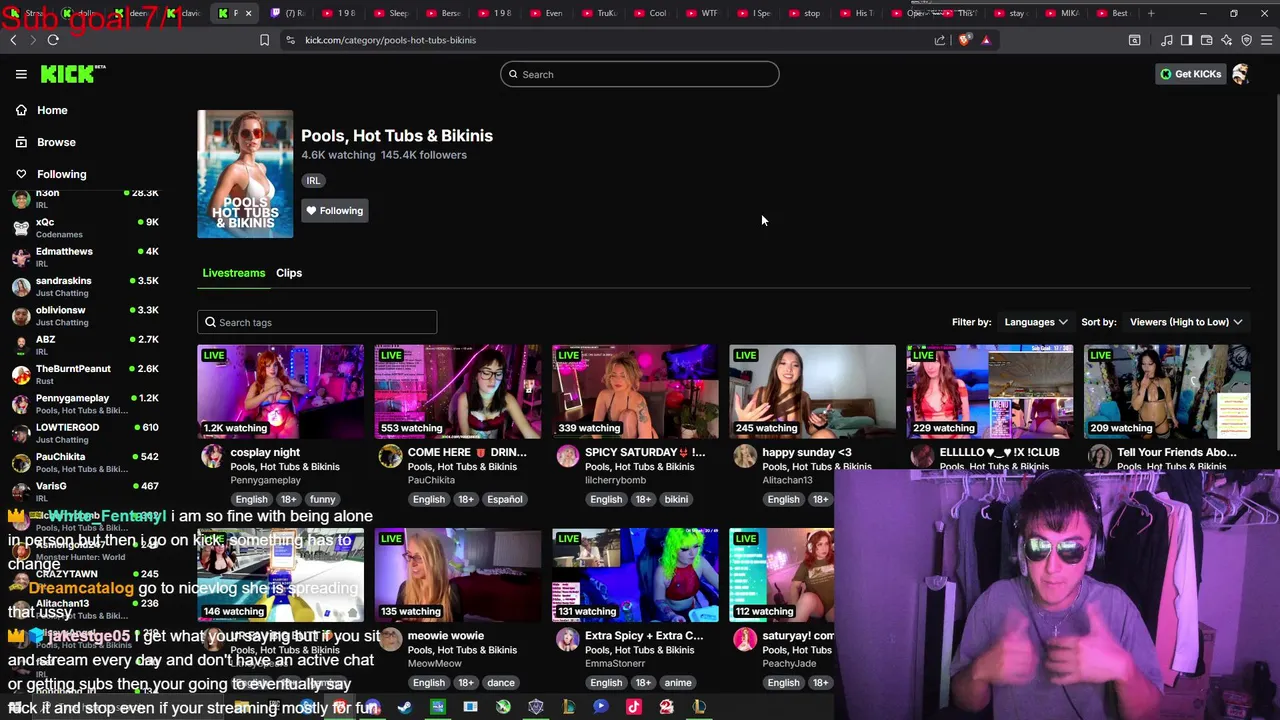Open the meowie wowie stream thumbnail
The image size is (1280, 720).
pyautogui.click(x=458, y=574)
